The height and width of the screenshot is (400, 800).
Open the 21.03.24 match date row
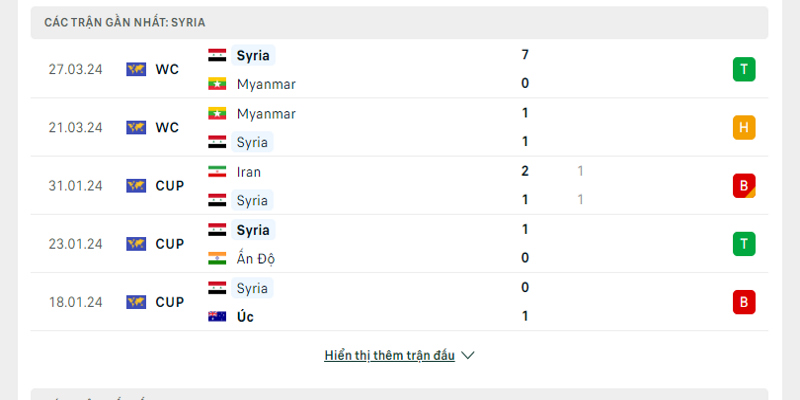pos(76,127)
